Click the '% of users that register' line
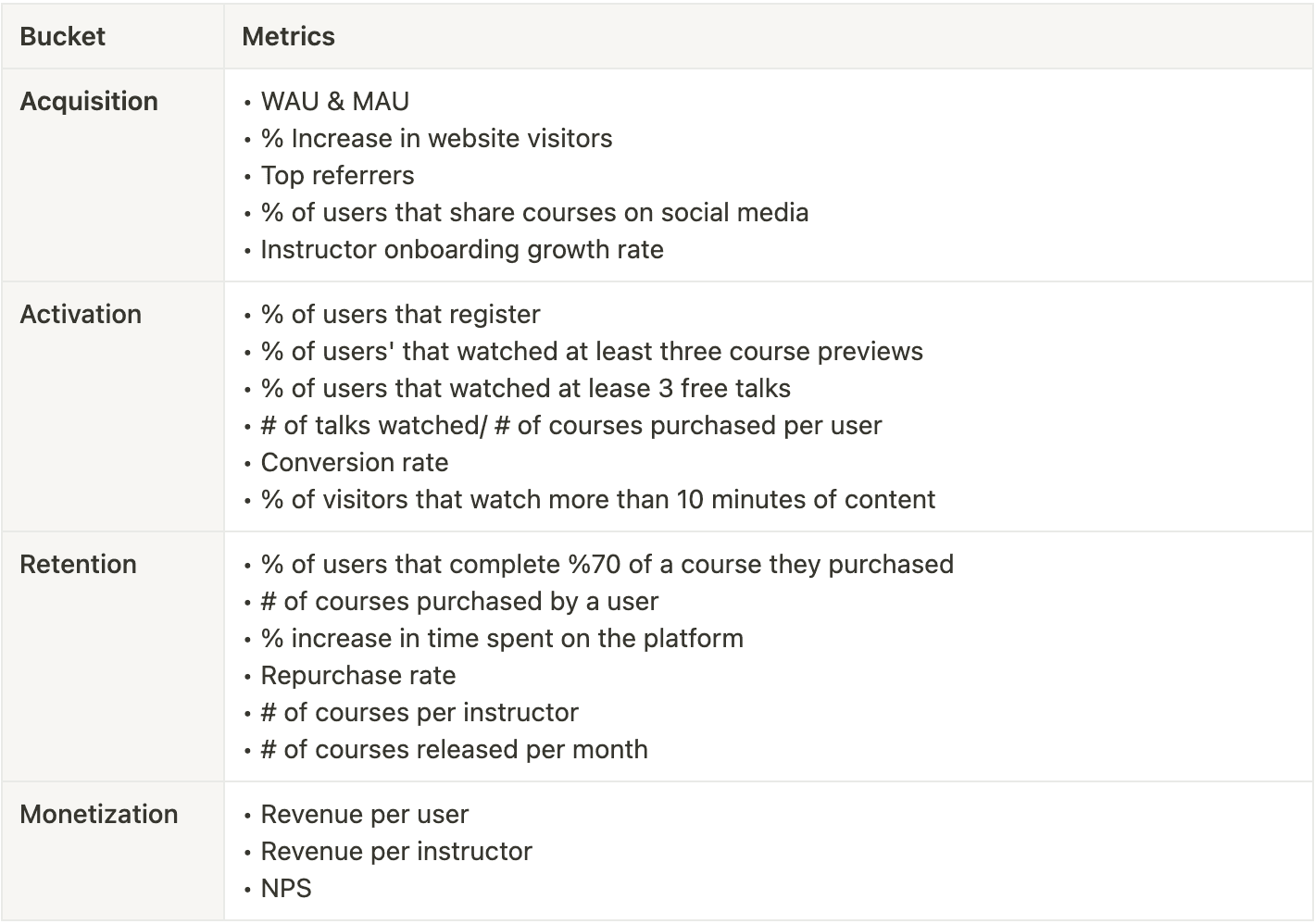 click(x=400, y=315)
